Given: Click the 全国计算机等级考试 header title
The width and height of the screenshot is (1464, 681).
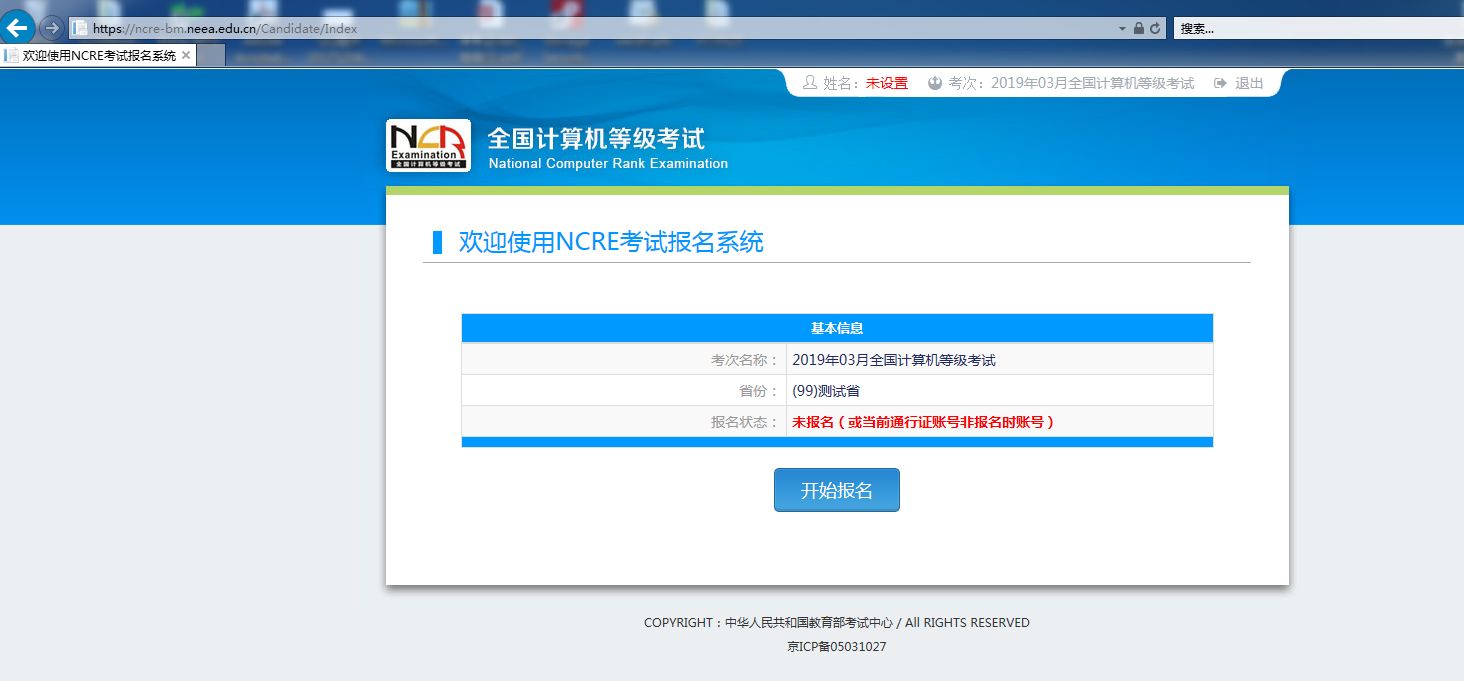Looking at the screenshot, I should pyautogui.click(x=596, y=138).
